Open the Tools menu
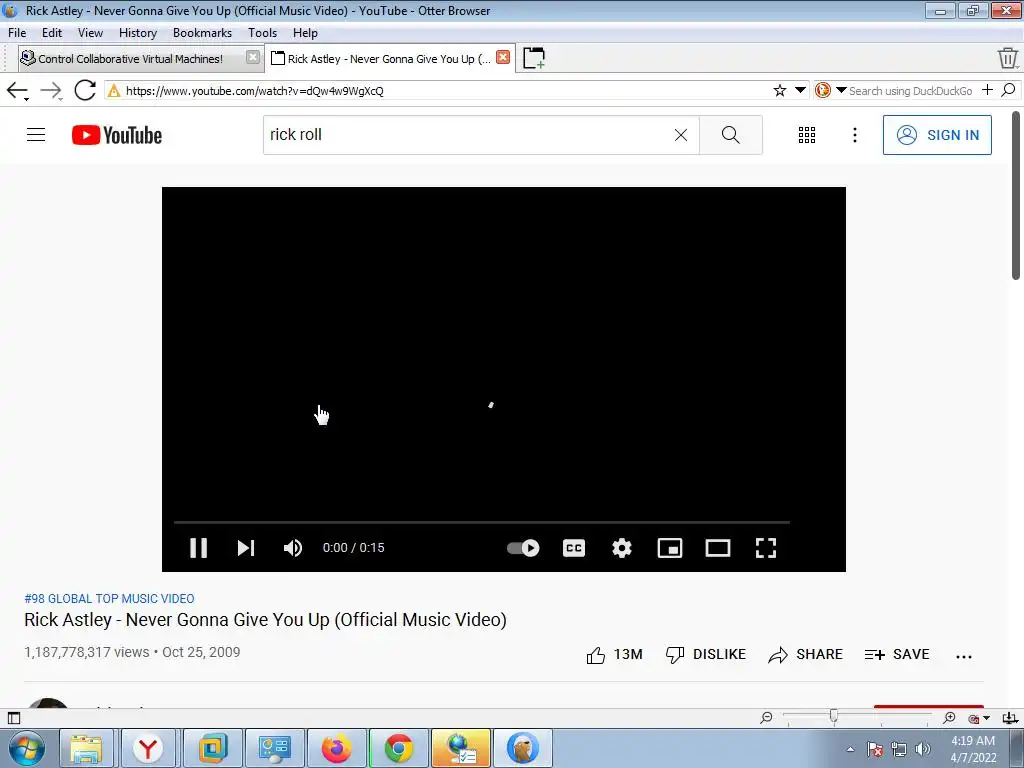The image size is (1024, 768). (x=263, y=33)
